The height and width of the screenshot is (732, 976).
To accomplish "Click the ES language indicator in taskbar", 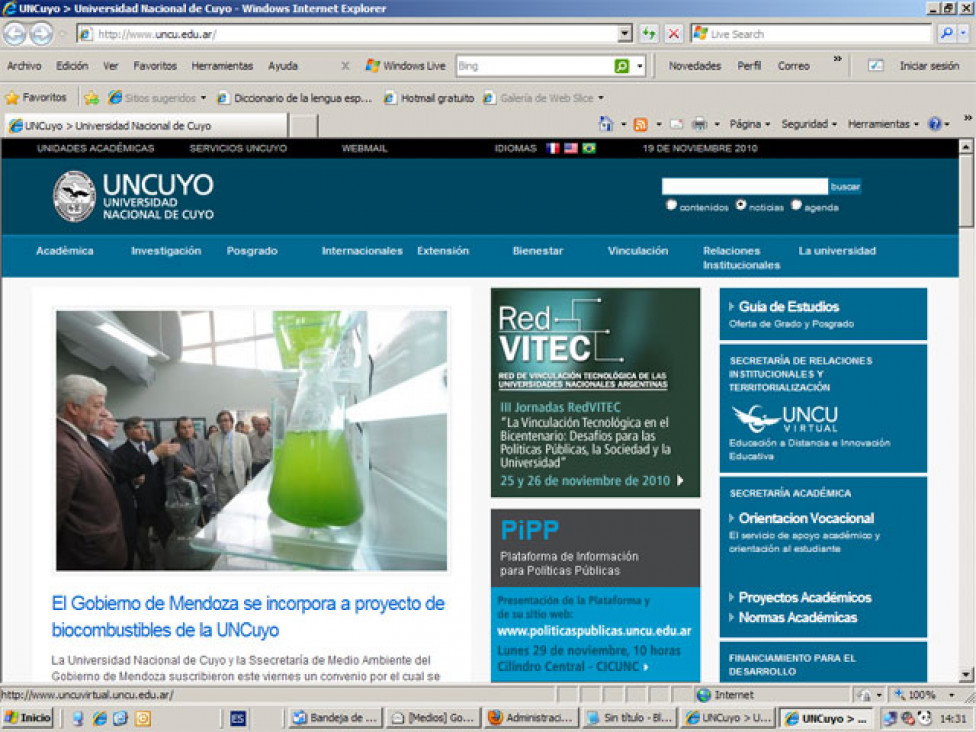I will [238, 718].
